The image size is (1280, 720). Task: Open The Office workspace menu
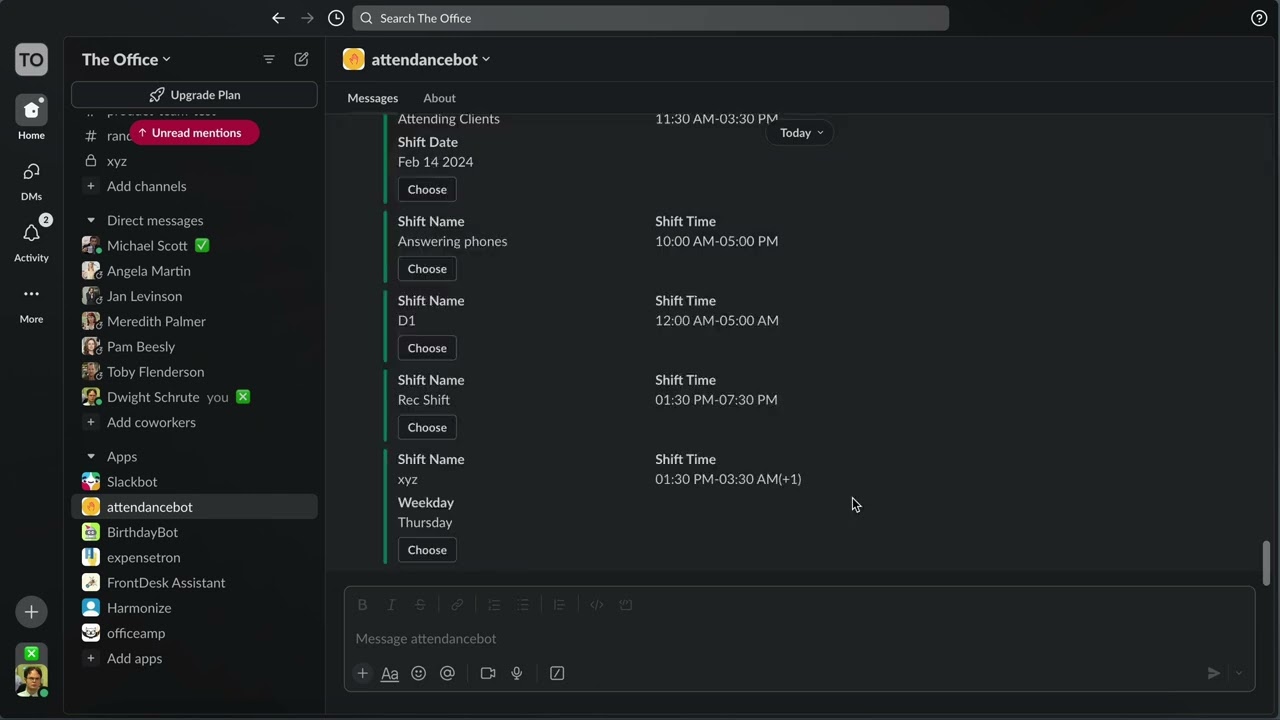[x=126, y=59]
